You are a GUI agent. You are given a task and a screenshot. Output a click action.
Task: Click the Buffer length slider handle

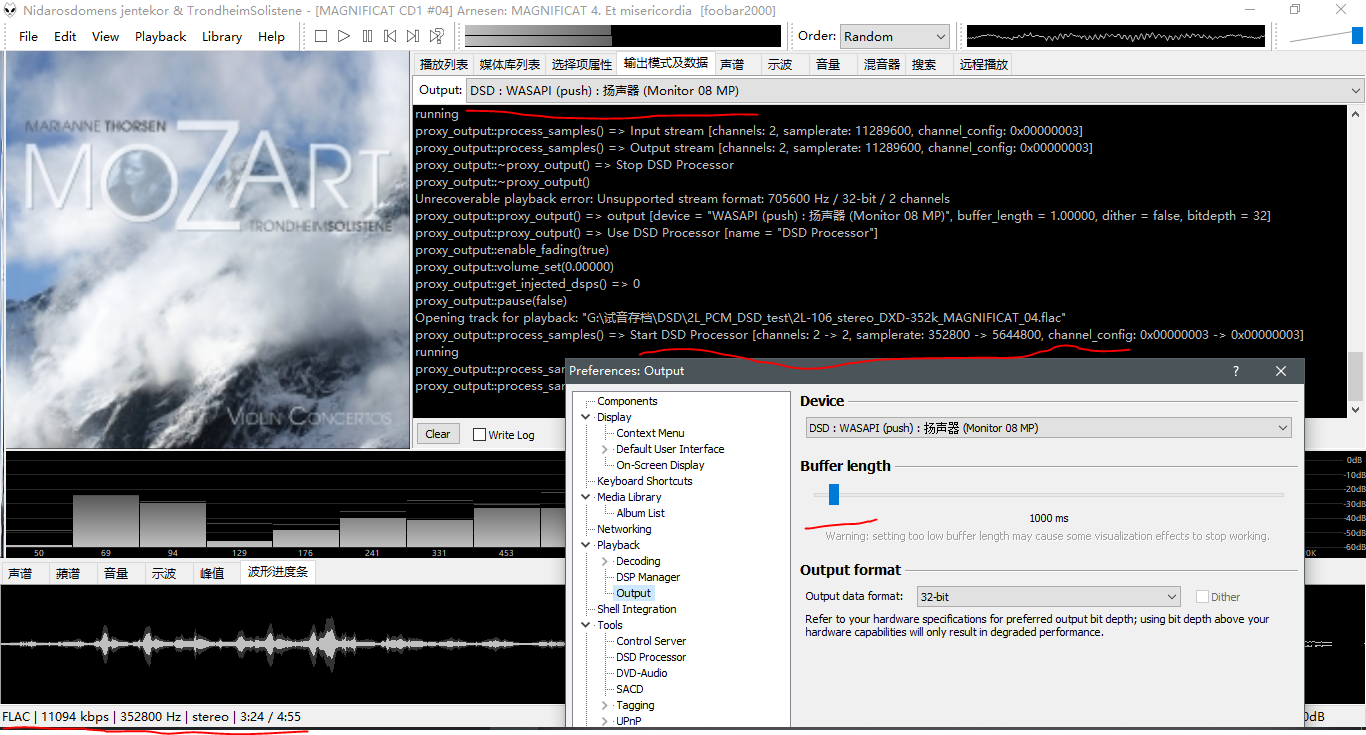pyautogui.click(x=833, y=494)
